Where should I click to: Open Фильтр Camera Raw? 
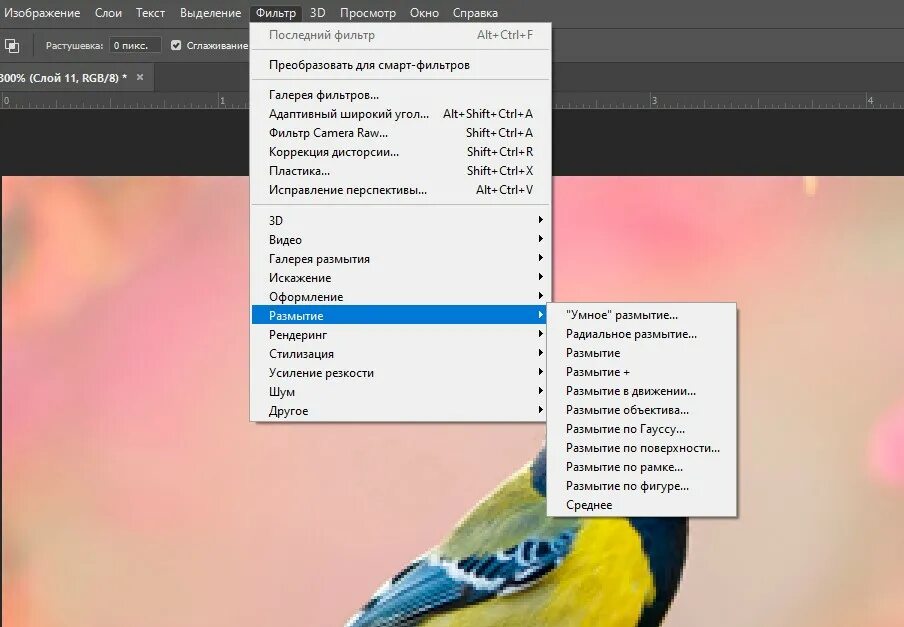tap(401, 133)
